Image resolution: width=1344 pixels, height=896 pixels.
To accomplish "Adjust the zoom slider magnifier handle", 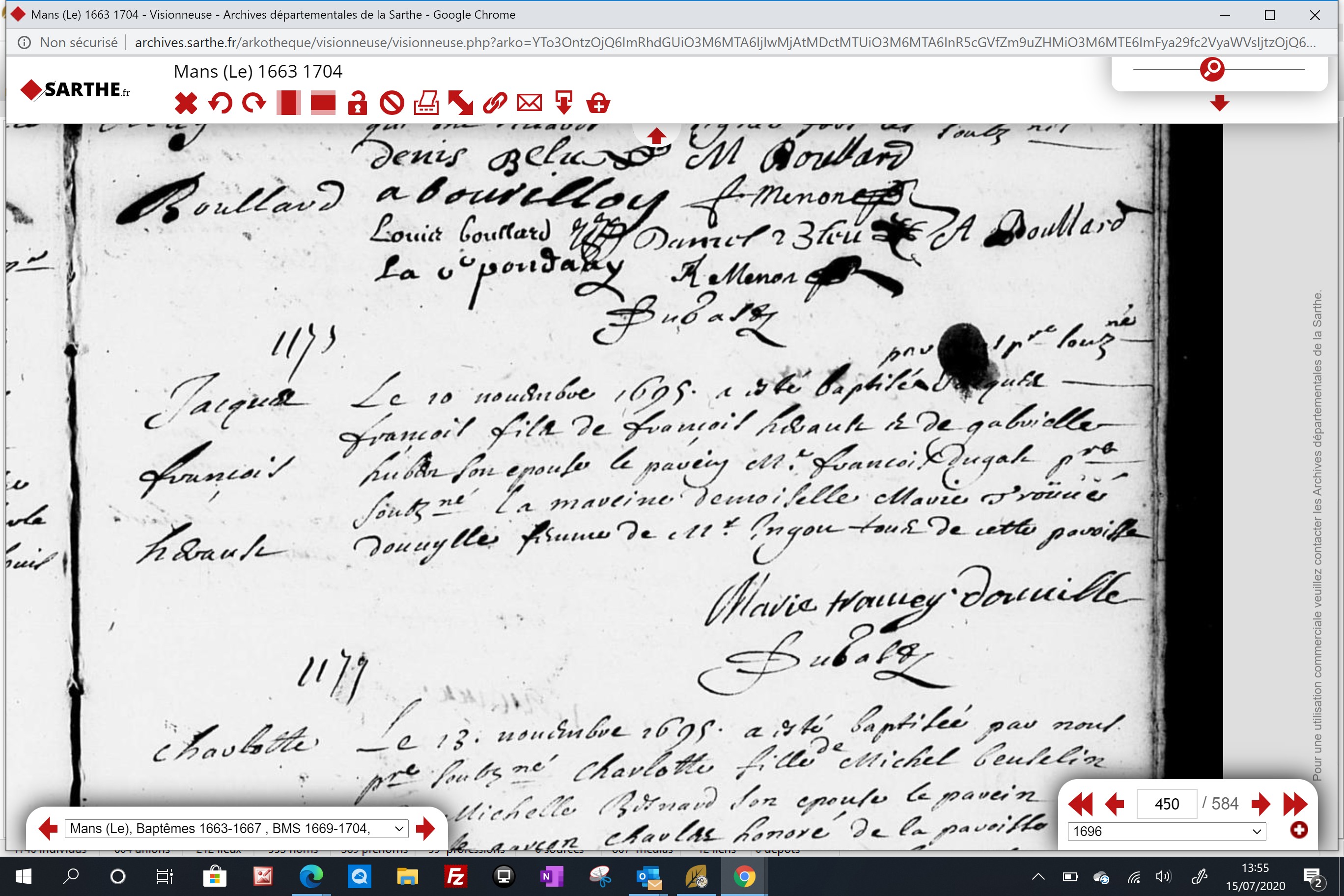I will [1211, 69].
